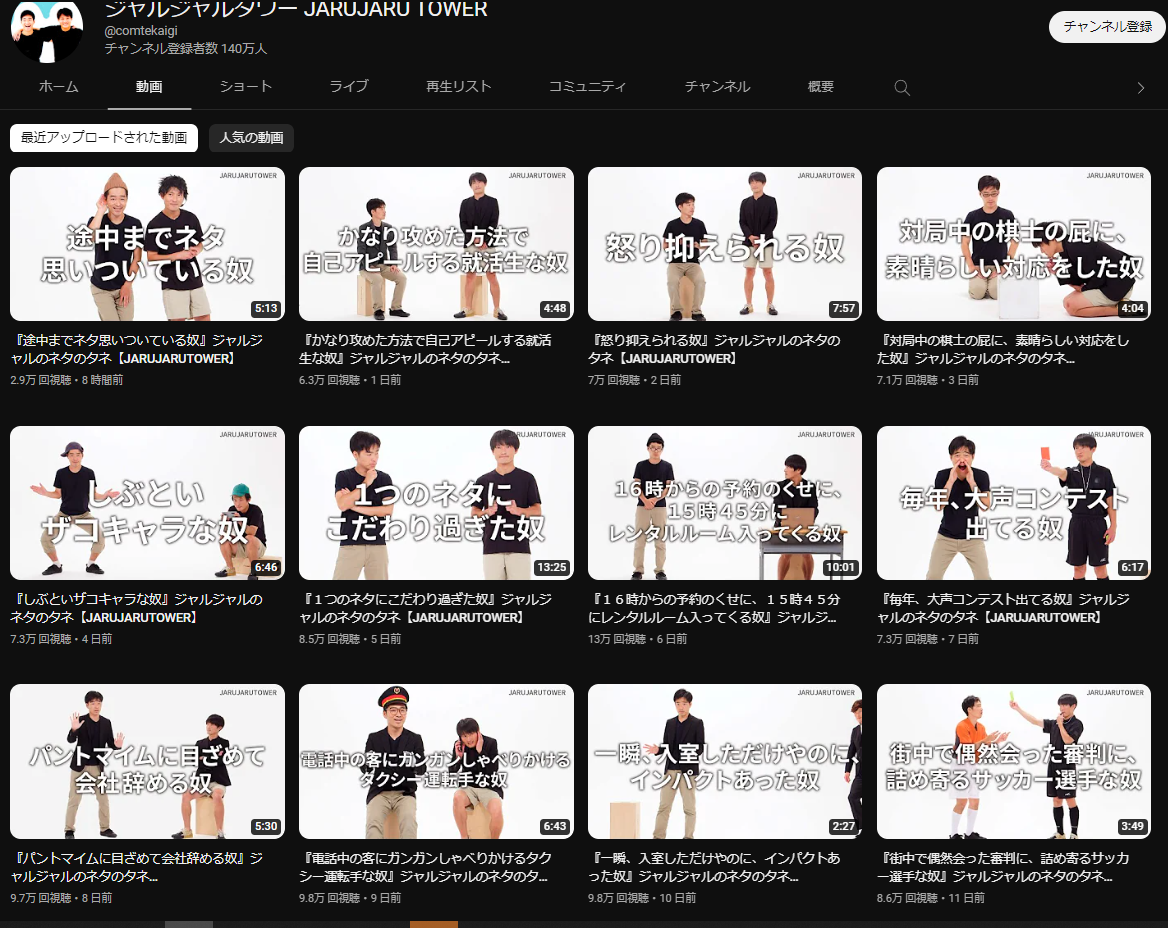View the 概要 tab

[821, 86]
